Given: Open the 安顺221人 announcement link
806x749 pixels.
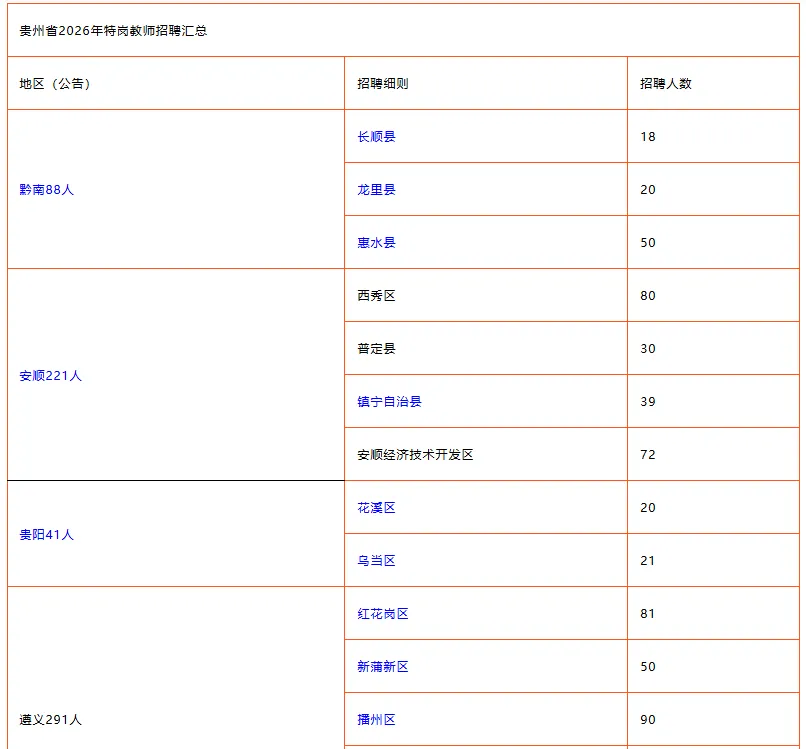Looking at the screenshot, I should tap(51, 376).
